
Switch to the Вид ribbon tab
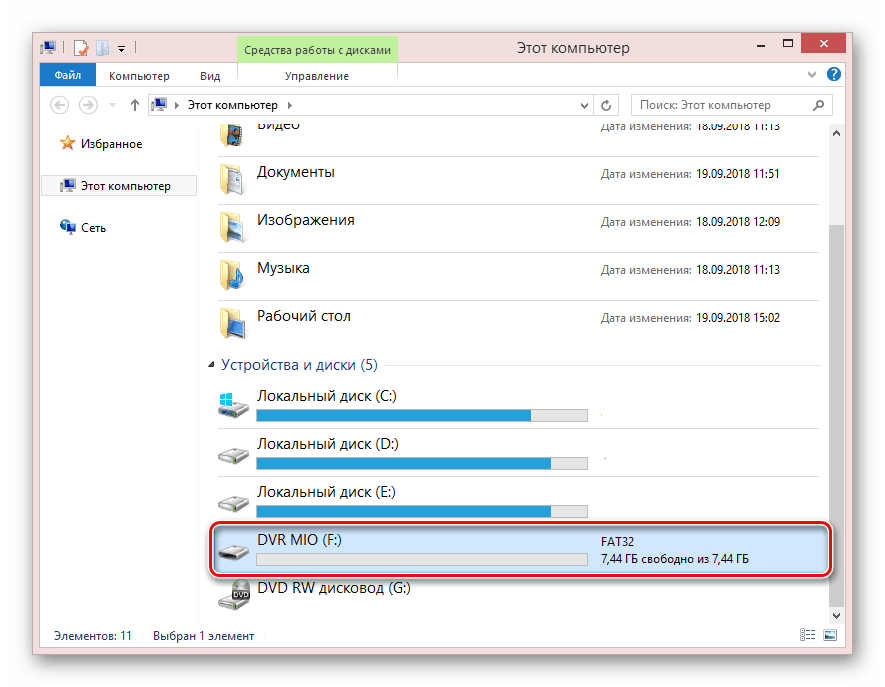click(210, 76)
